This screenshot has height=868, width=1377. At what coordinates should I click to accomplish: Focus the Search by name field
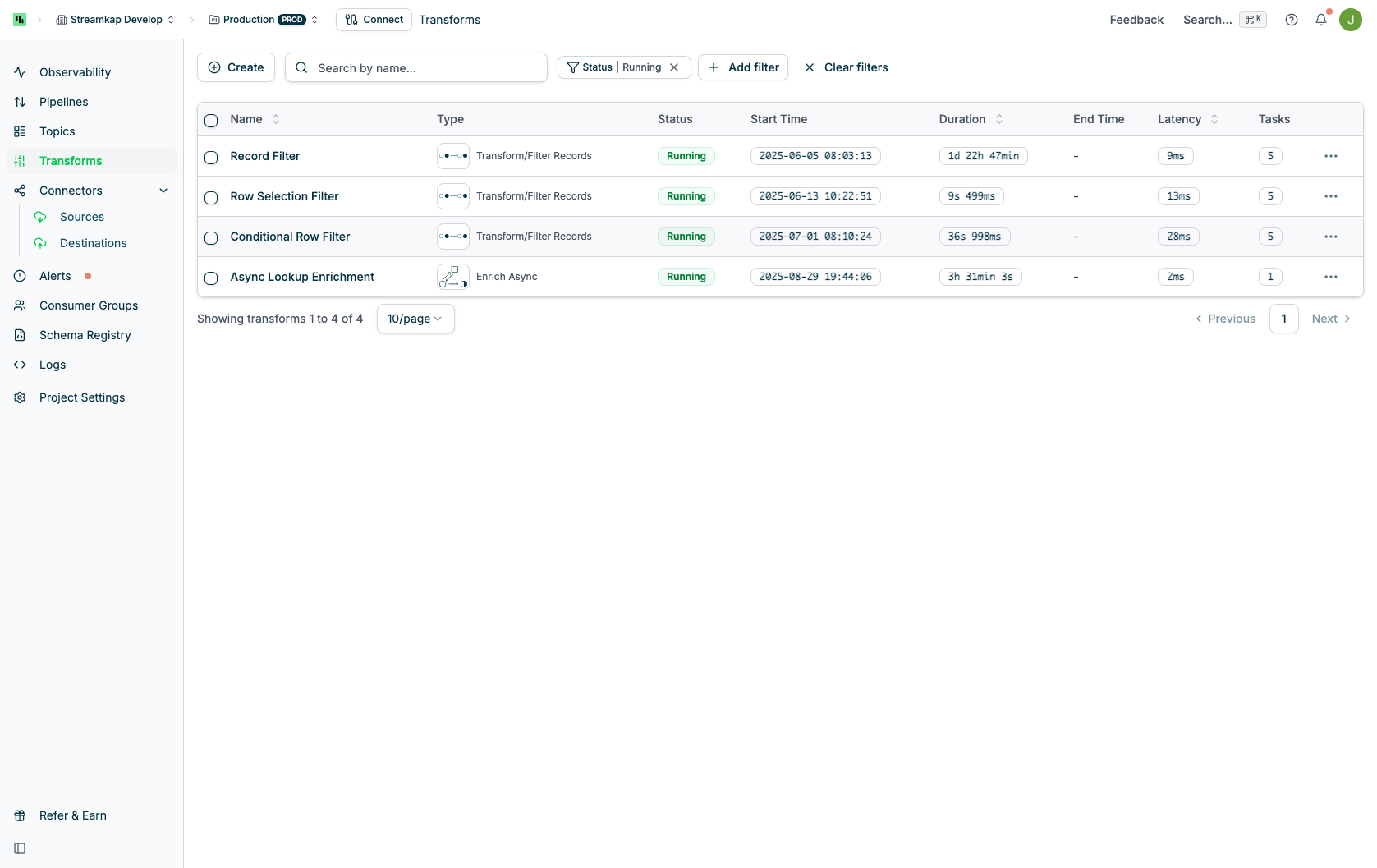pyautogui.click(x=416, y=67)
